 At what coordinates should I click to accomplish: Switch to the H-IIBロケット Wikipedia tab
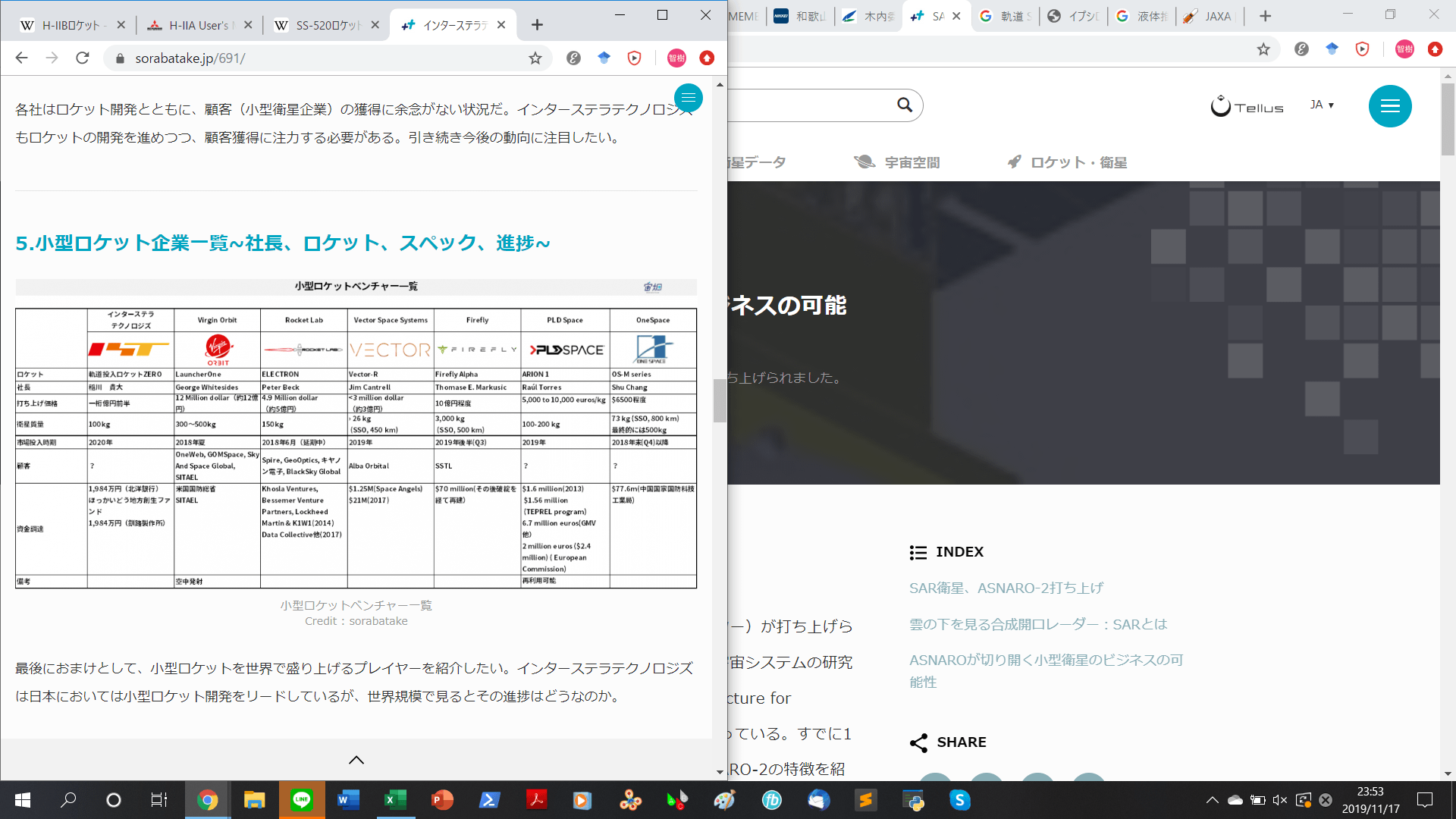point(73,25)
